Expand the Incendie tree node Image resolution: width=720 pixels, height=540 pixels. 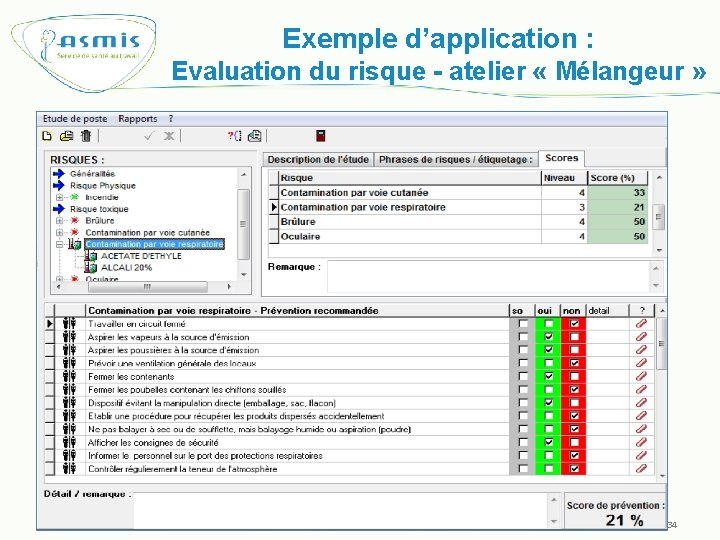[x=59, y=197]
